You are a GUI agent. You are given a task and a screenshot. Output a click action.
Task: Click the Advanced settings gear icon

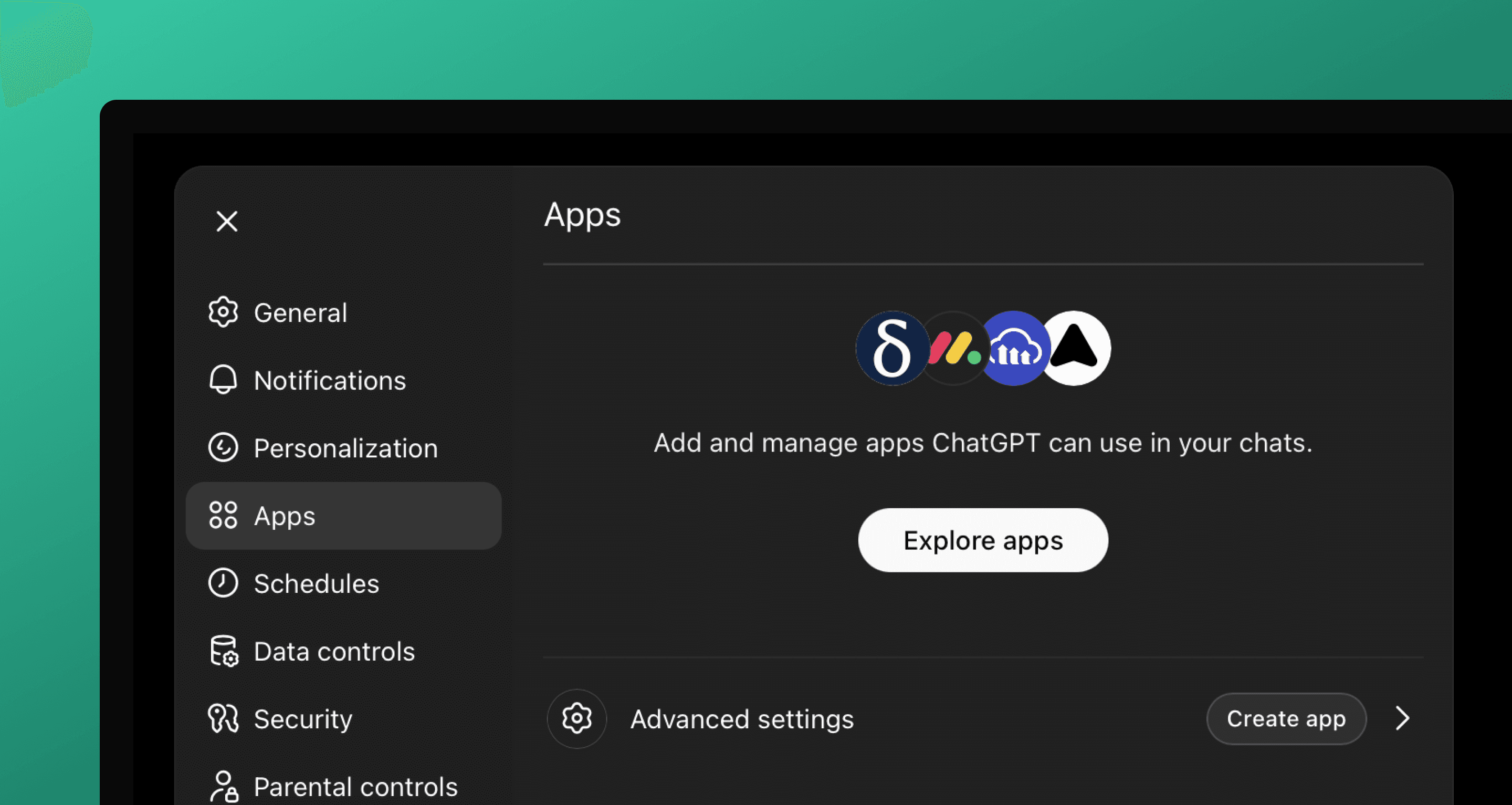(576, 718)
